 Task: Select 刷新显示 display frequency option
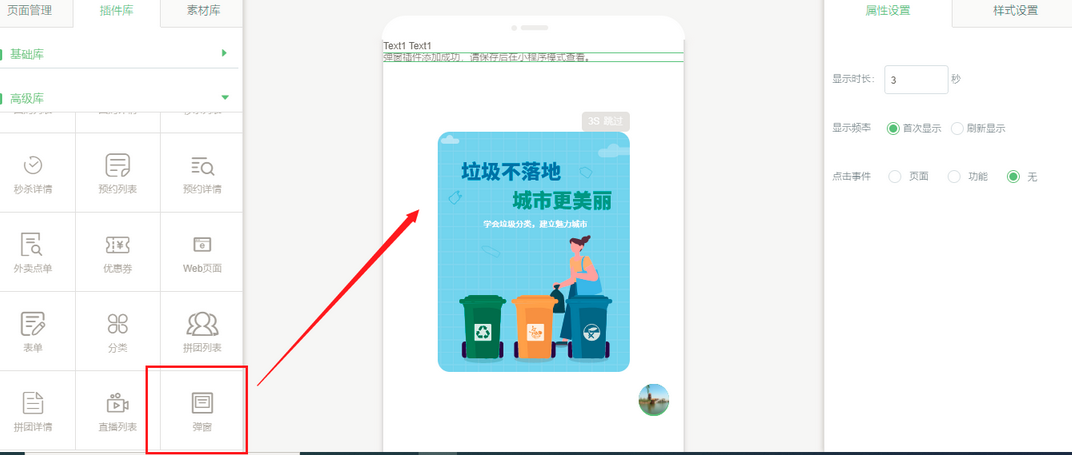(x=957, y=129)
